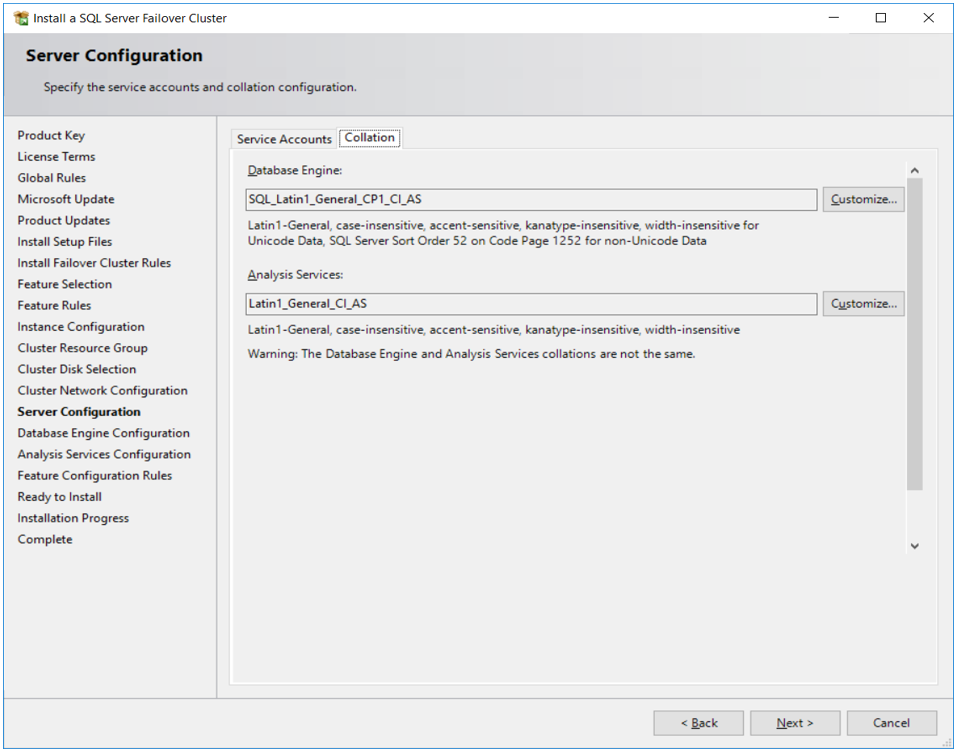The width and height of the screenshot is (957, 750).
Task: Select Analysis Services Configuration step
Action: click(104, 455)
